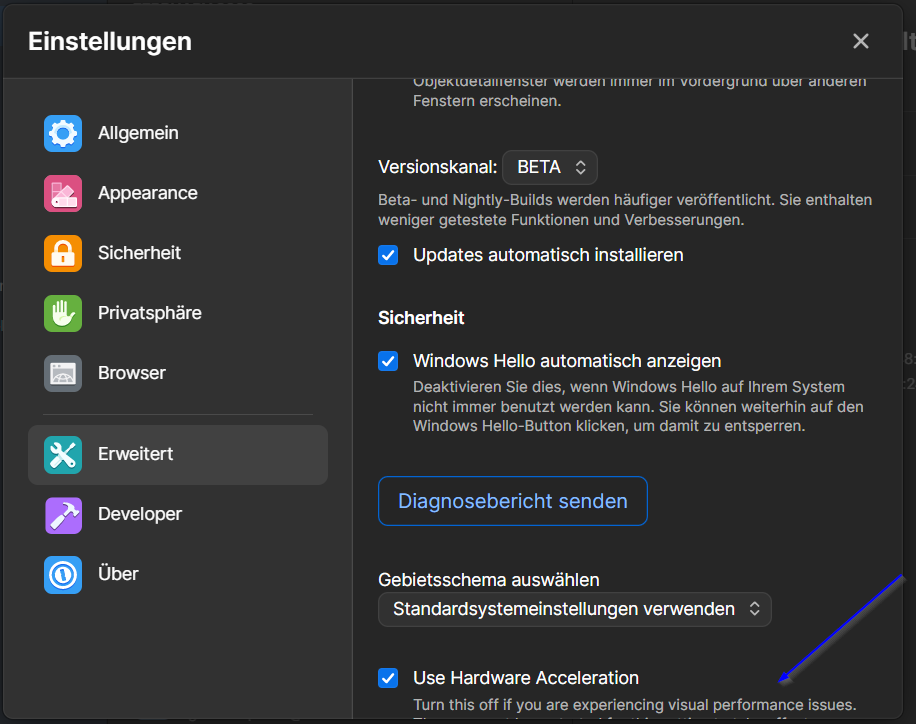
Task: Click the Allgemein gear icon
Action: coord(63,133)
